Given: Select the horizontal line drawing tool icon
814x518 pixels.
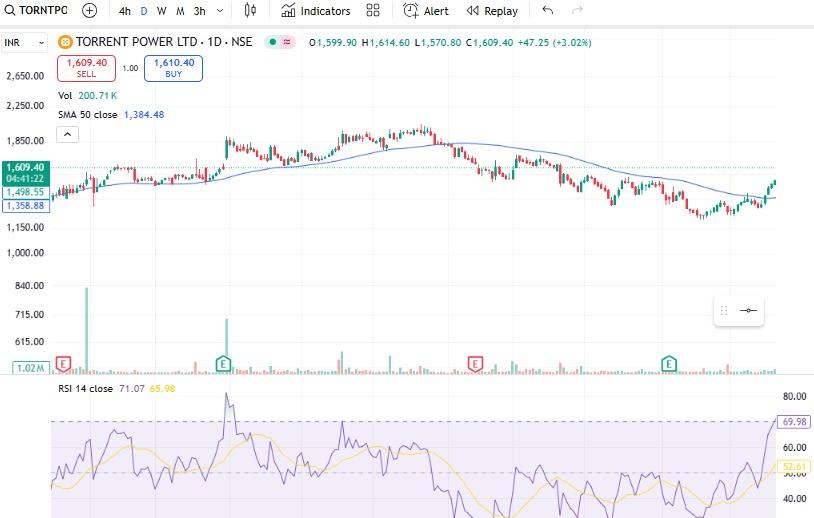Looking at the screenshot, I should pos(748,310).
